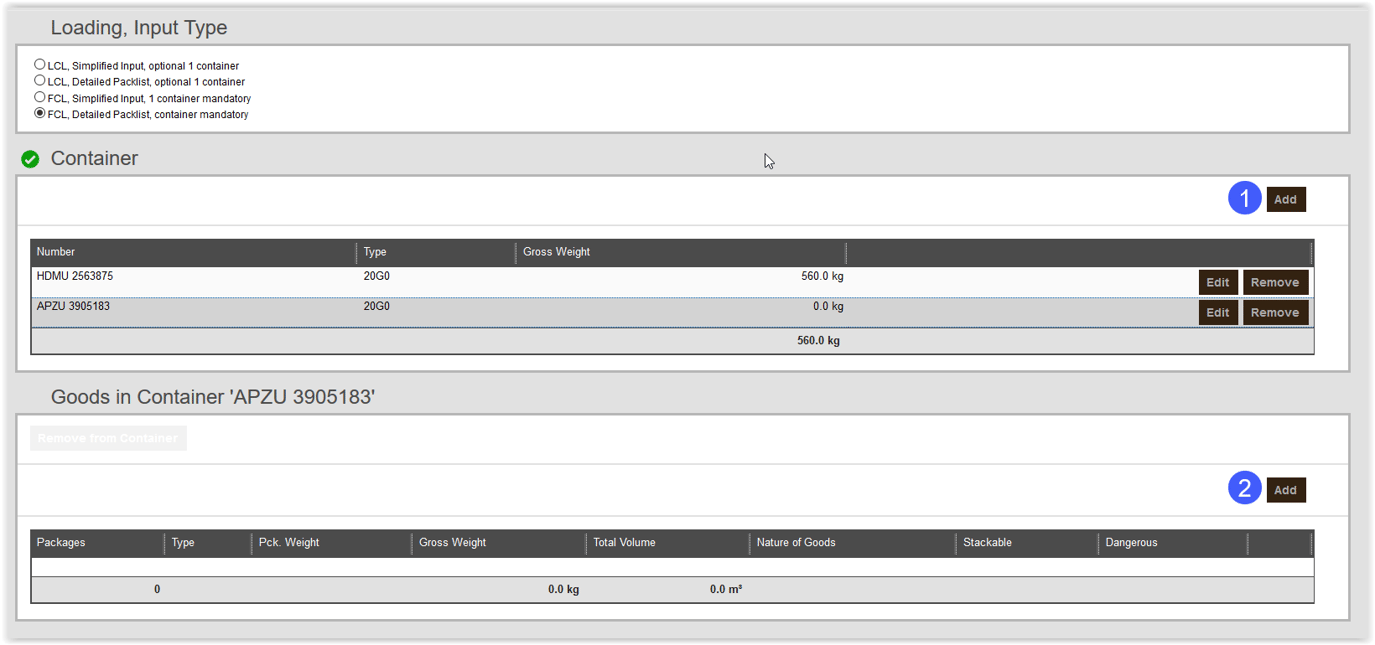The width and height of the screenshot is (1375, 645).
Task: Remove container APZU 3905183
Action: [1275, 313]
